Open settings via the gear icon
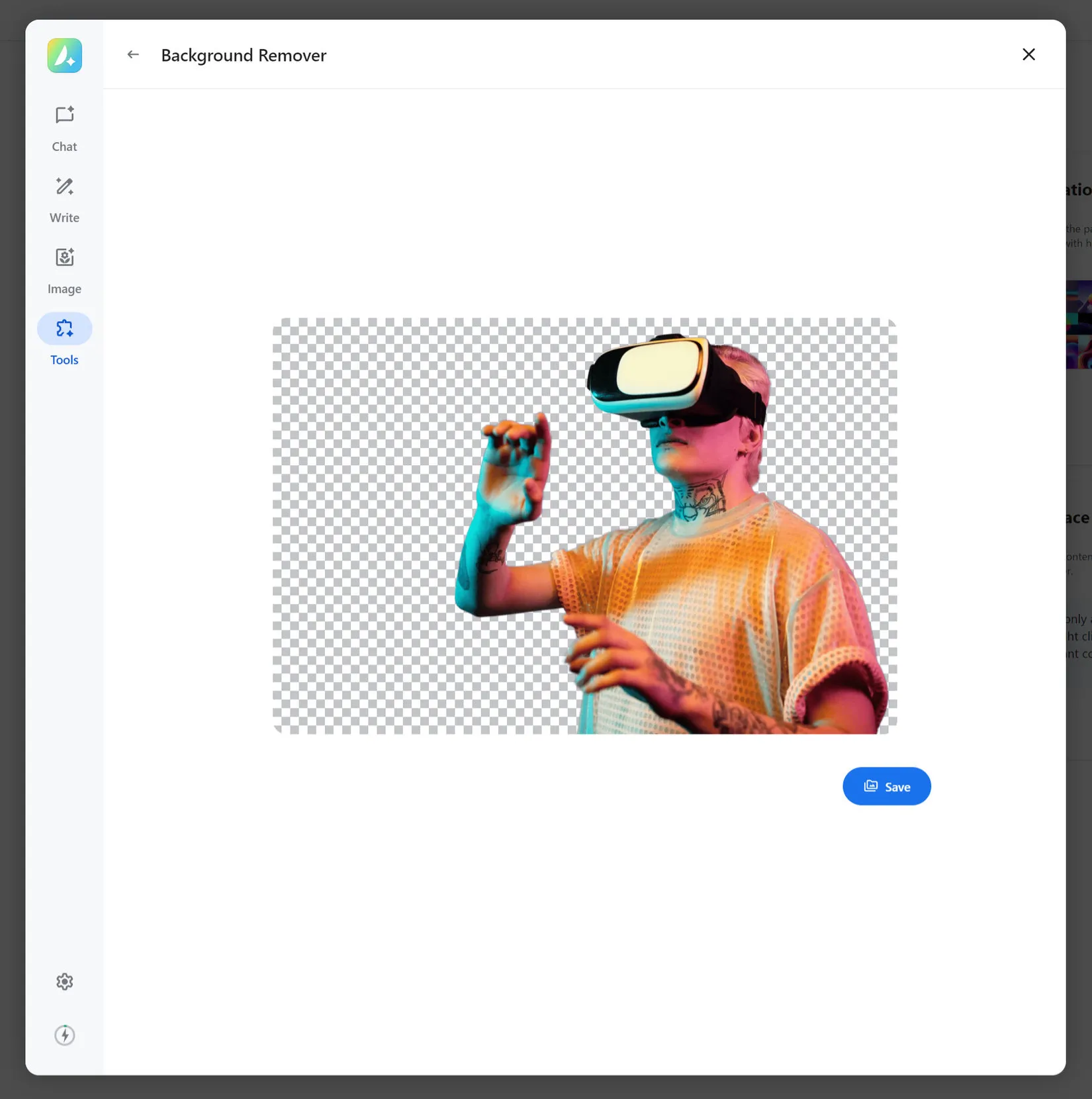The image size is (1092, 1099). [x=64, y=981]
